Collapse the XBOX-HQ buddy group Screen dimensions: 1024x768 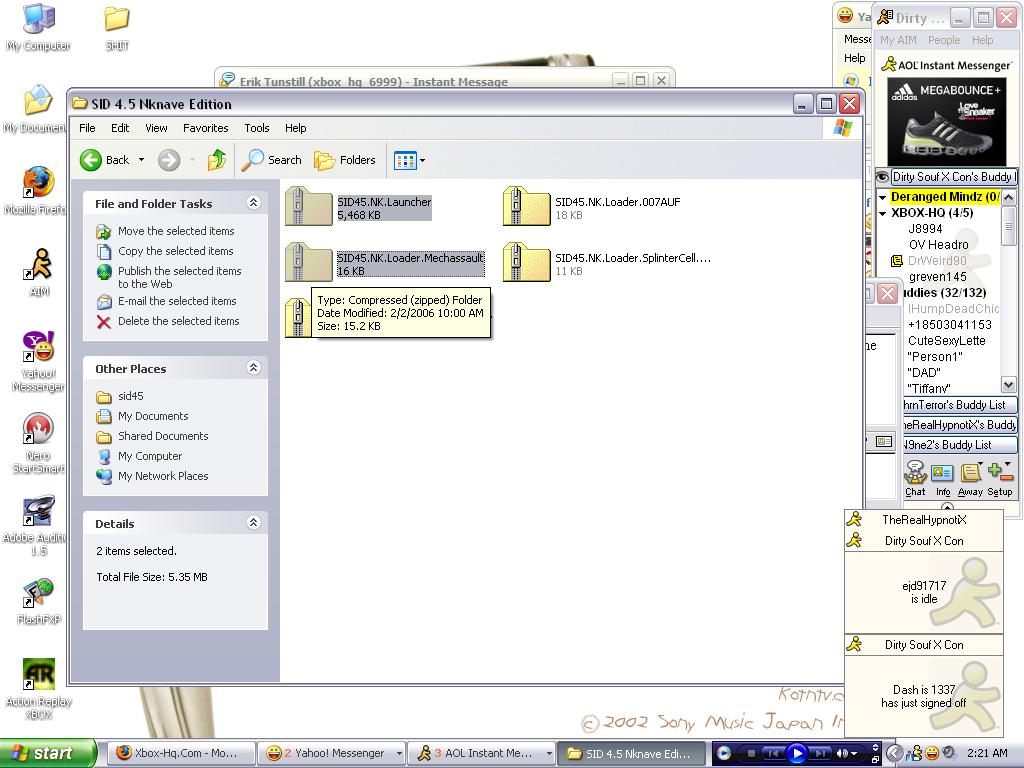pyautogui.click(x=882, y=214)
